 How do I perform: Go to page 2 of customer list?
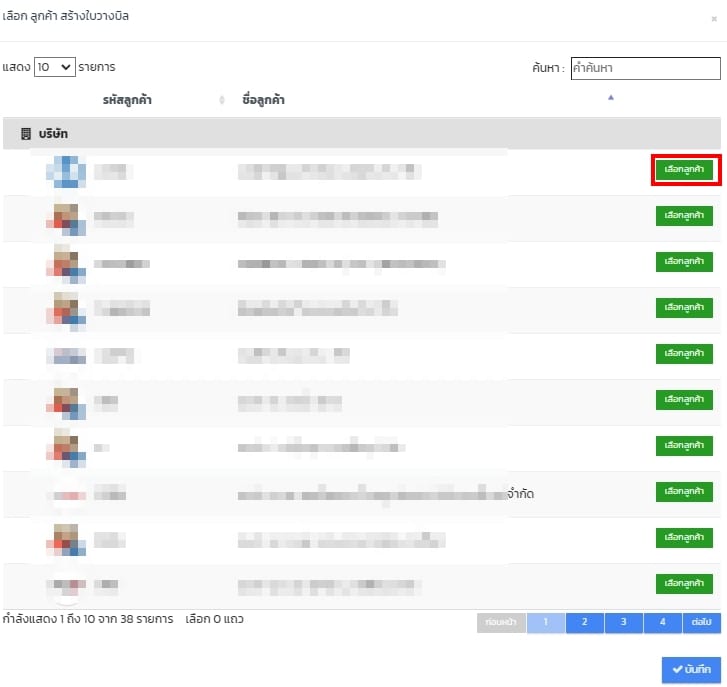584,622
